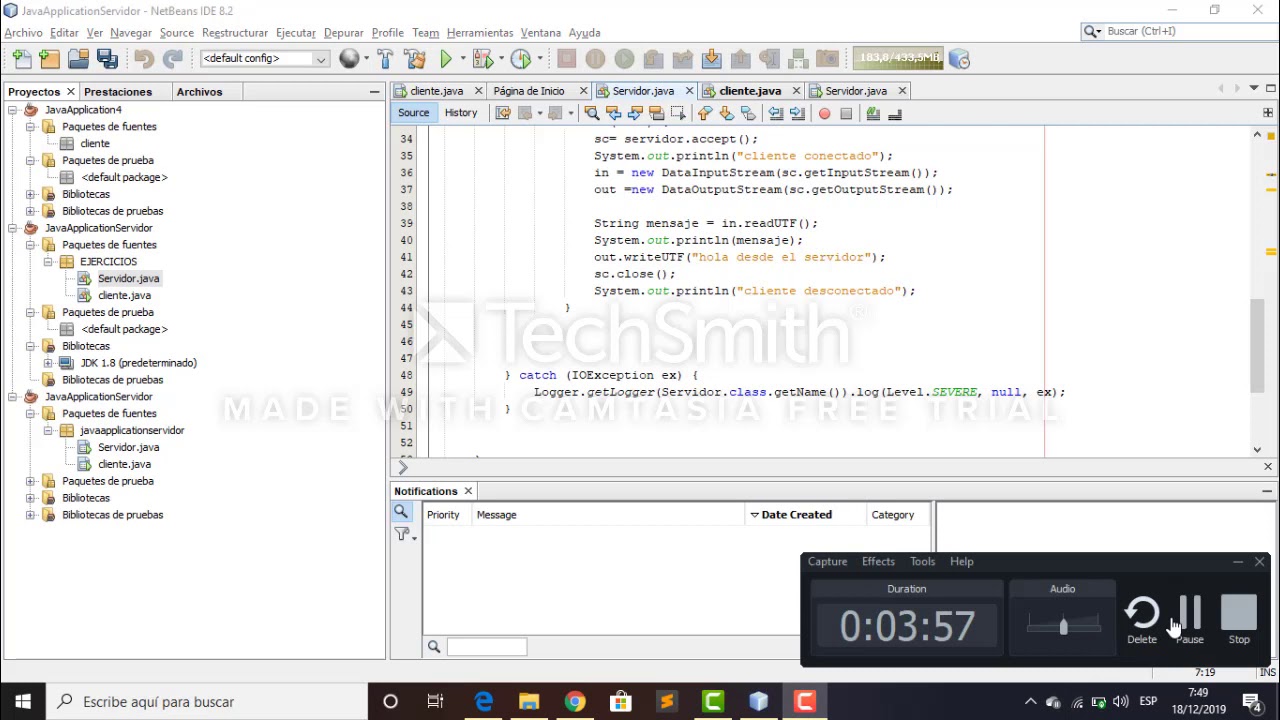Screen dimensions: 1280x720
Task: Open the Camtasia Capture menu
Action: 827,562
